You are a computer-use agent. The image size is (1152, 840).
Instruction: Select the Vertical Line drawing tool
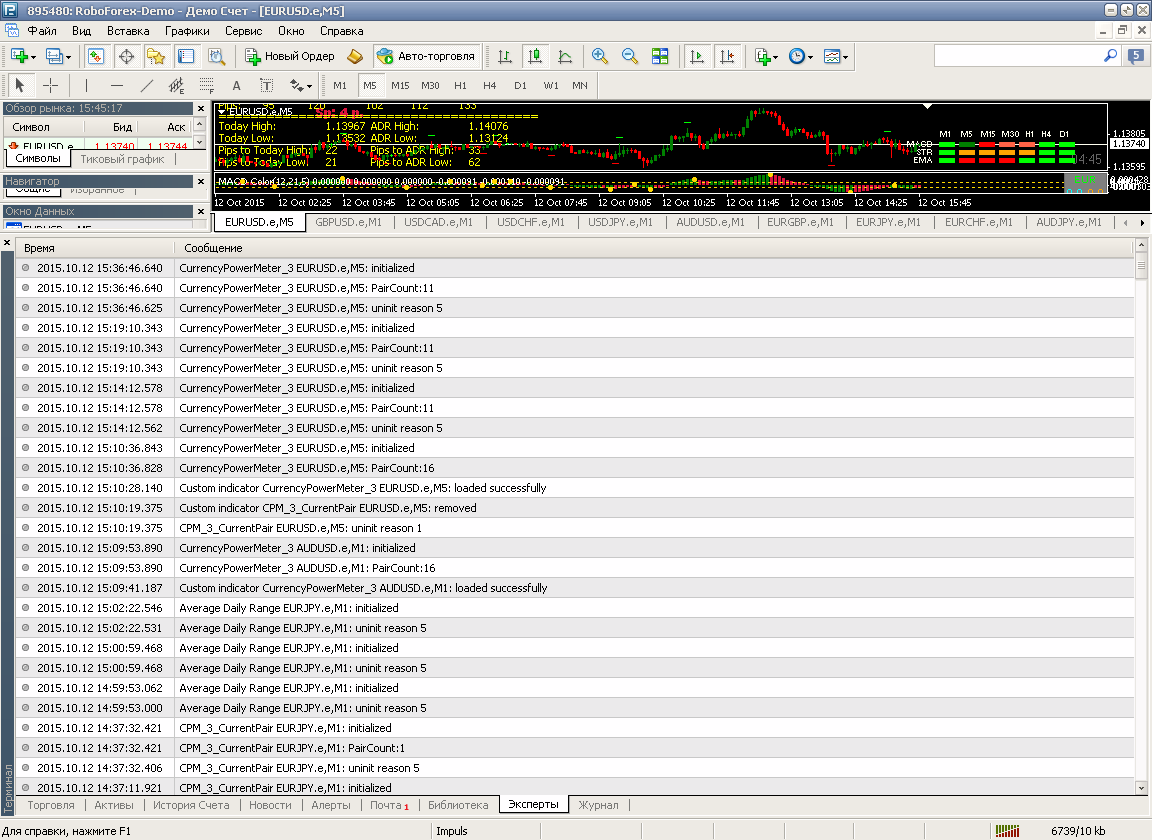point(86,85)
